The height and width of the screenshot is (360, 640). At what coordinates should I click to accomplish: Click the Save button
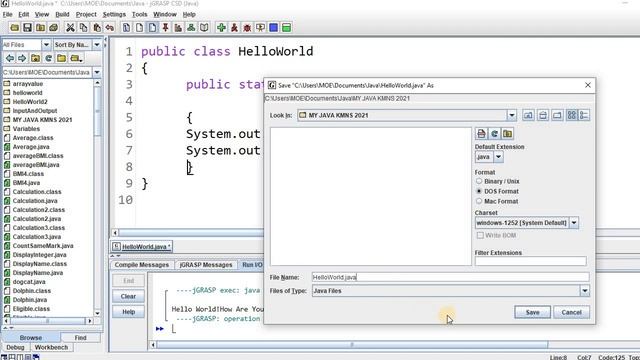[x=532, y=312]
